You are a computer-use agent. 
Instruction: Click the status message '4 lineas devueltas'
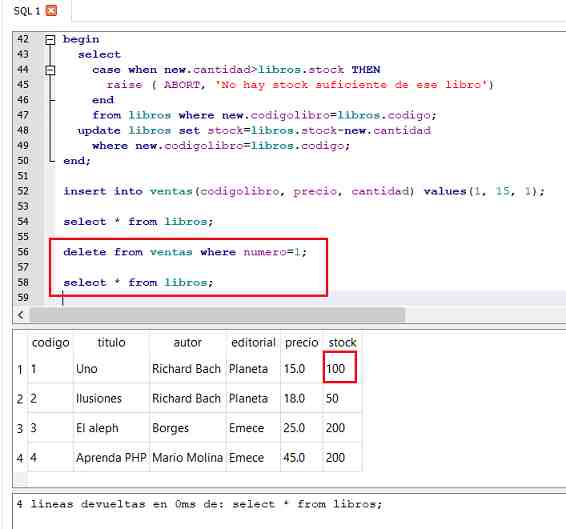point(199,504)
